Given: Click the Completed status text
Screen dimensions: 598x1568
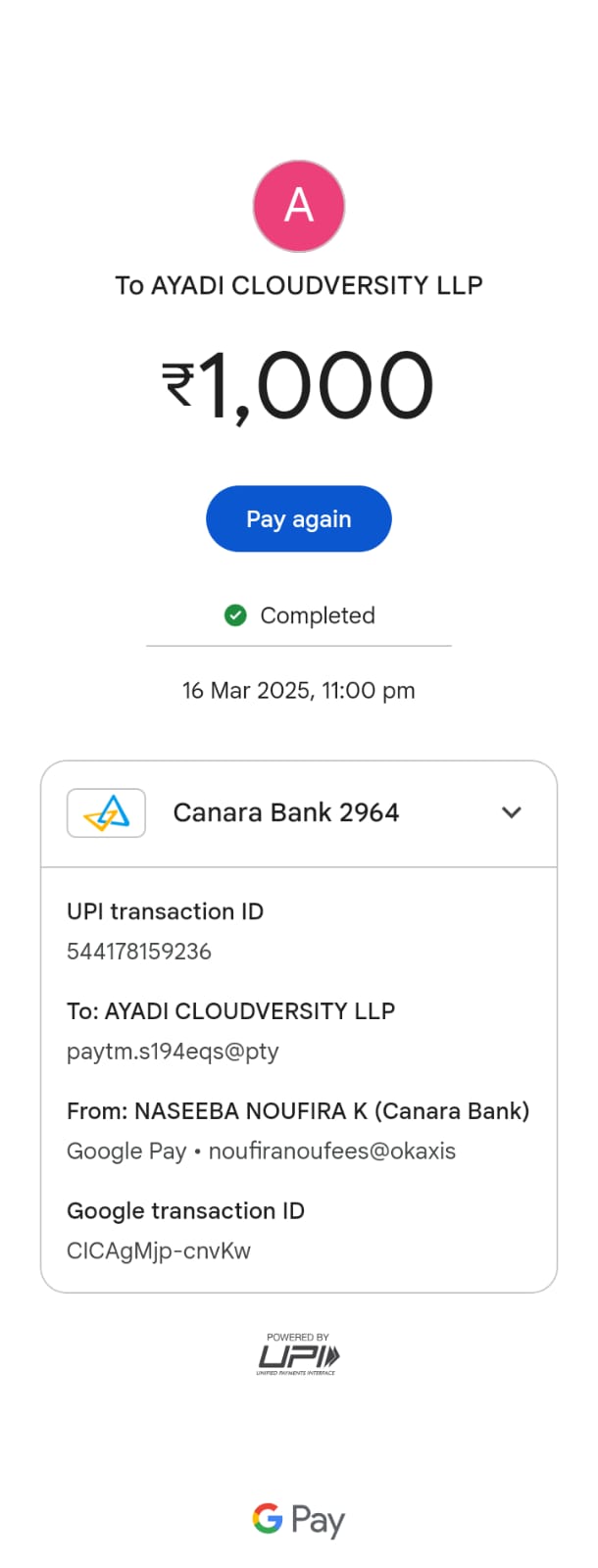Looking at the screenshot, I should coord(317,615).
